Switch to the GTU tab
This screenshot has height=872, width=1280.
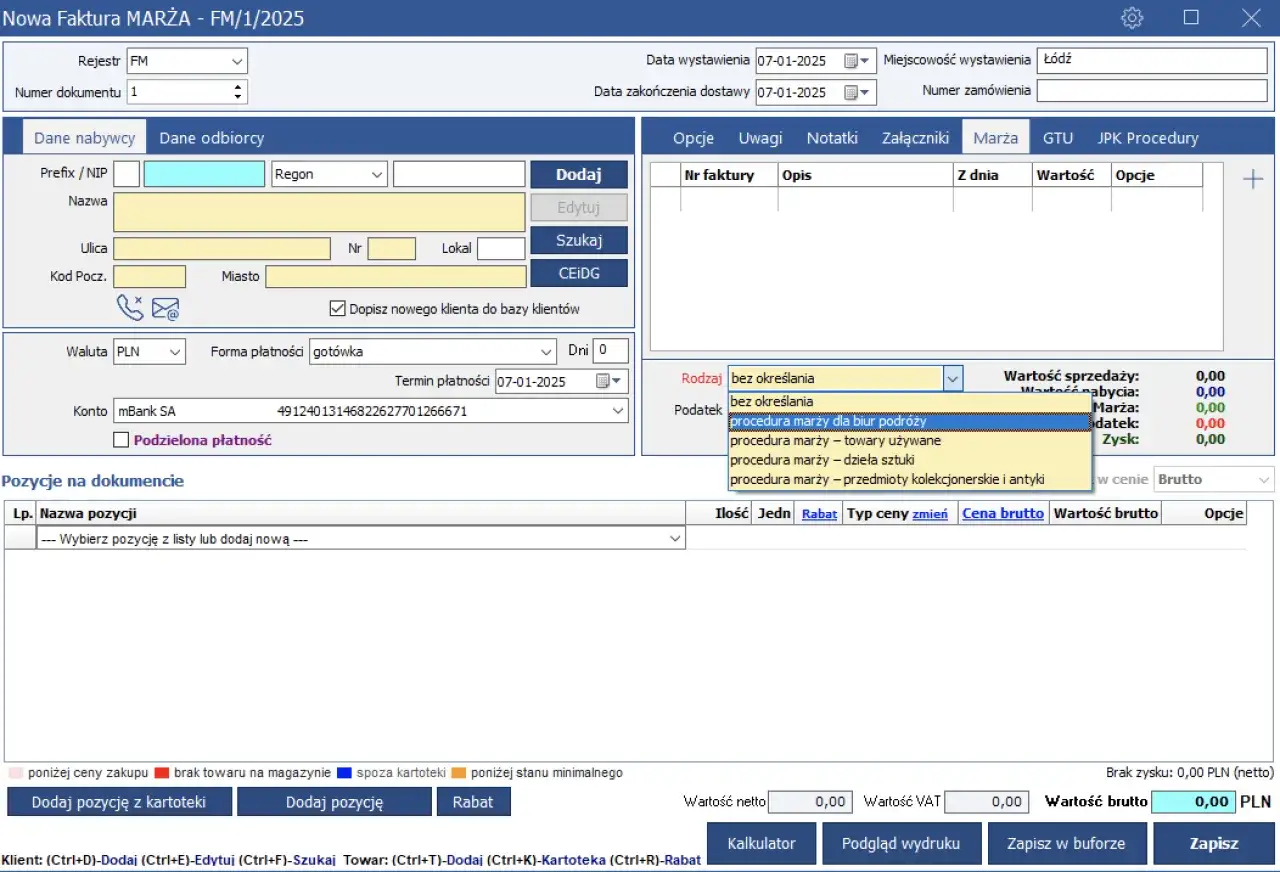(1057, 138)
